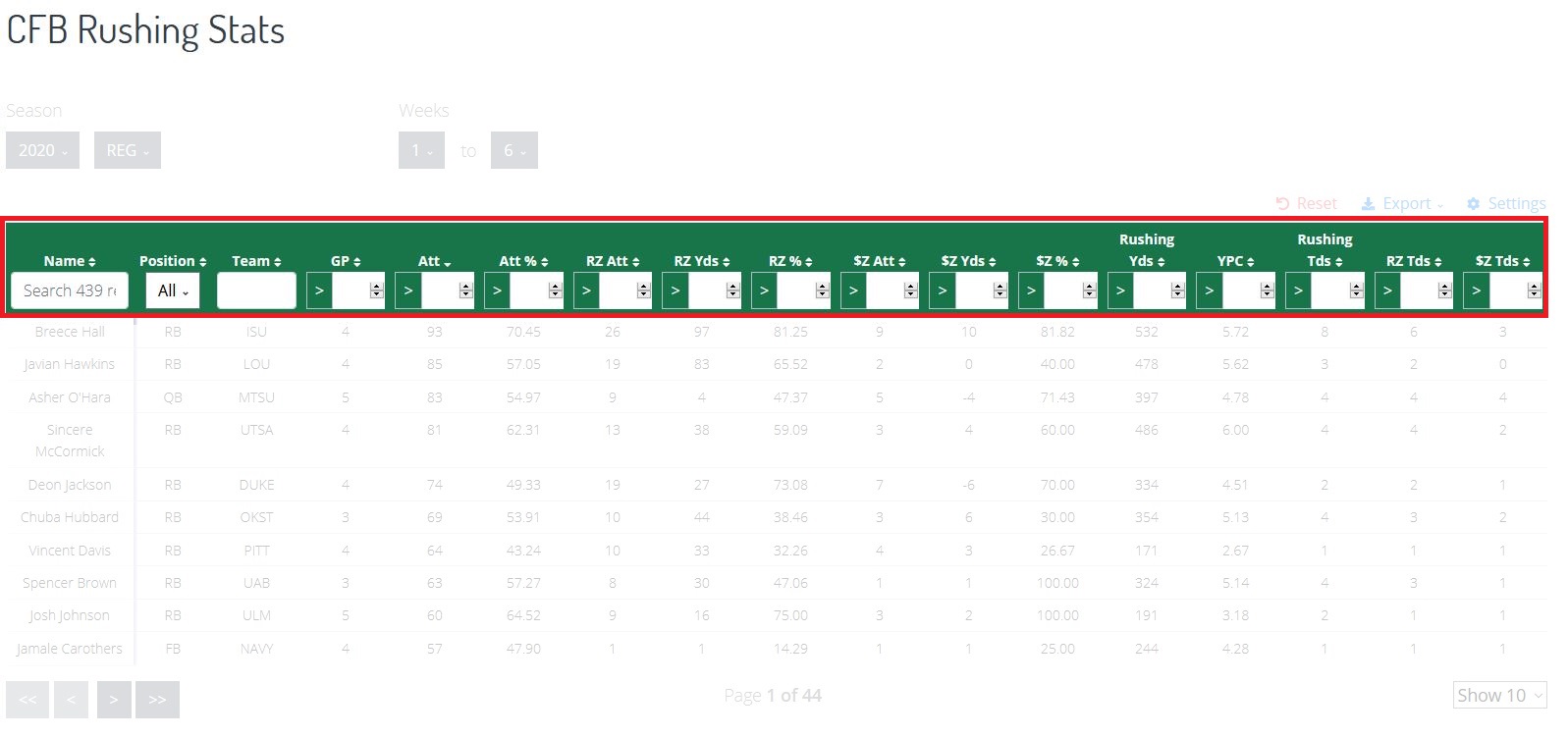Open the Show 10 rows dropdown
Image resolution: width=1568 pixels, height=737 pixels.
tap(1499, 695)
